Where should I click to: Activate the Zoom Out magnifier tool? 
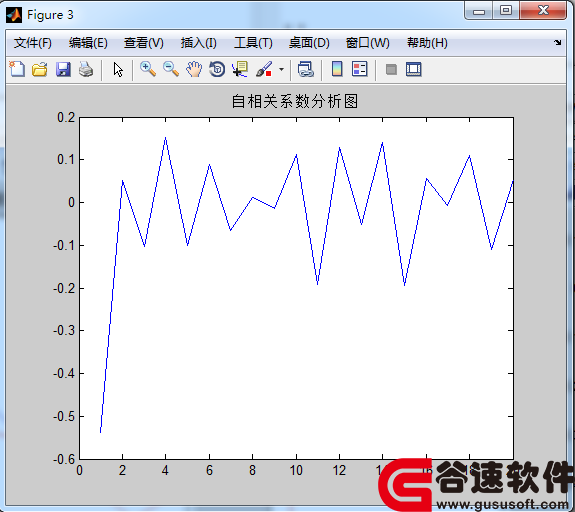point(171,69)
